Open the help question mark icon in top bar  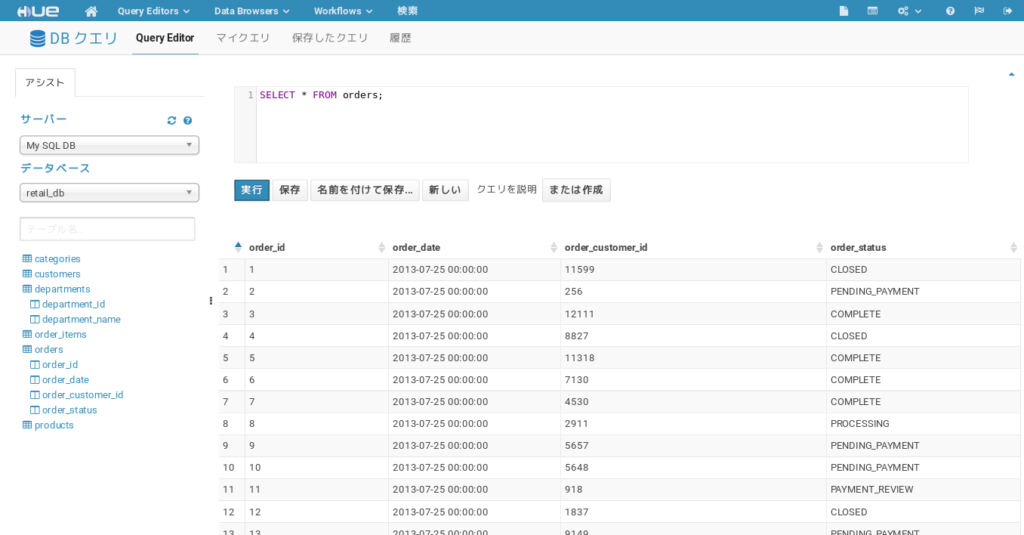pyautogui.click(x=950, y=11)
